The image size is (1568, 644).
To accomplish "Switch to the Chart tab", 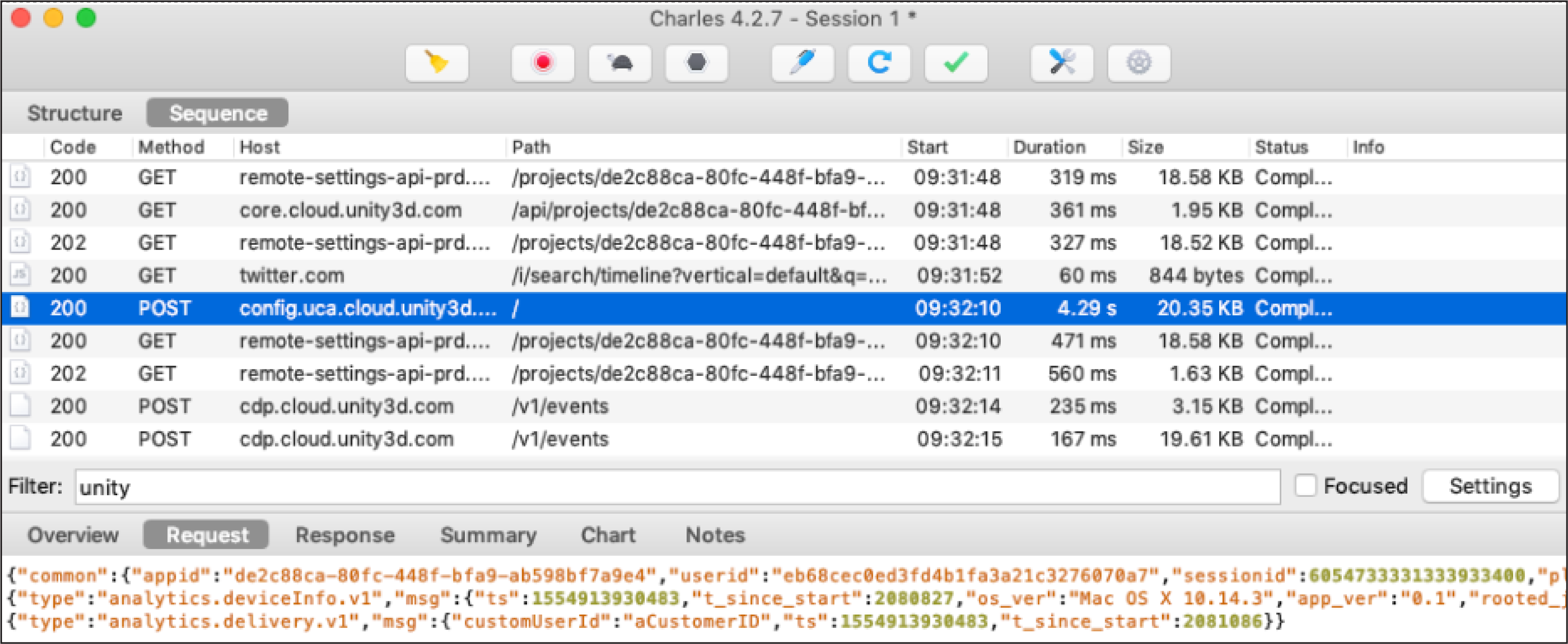I will point(608,535).
